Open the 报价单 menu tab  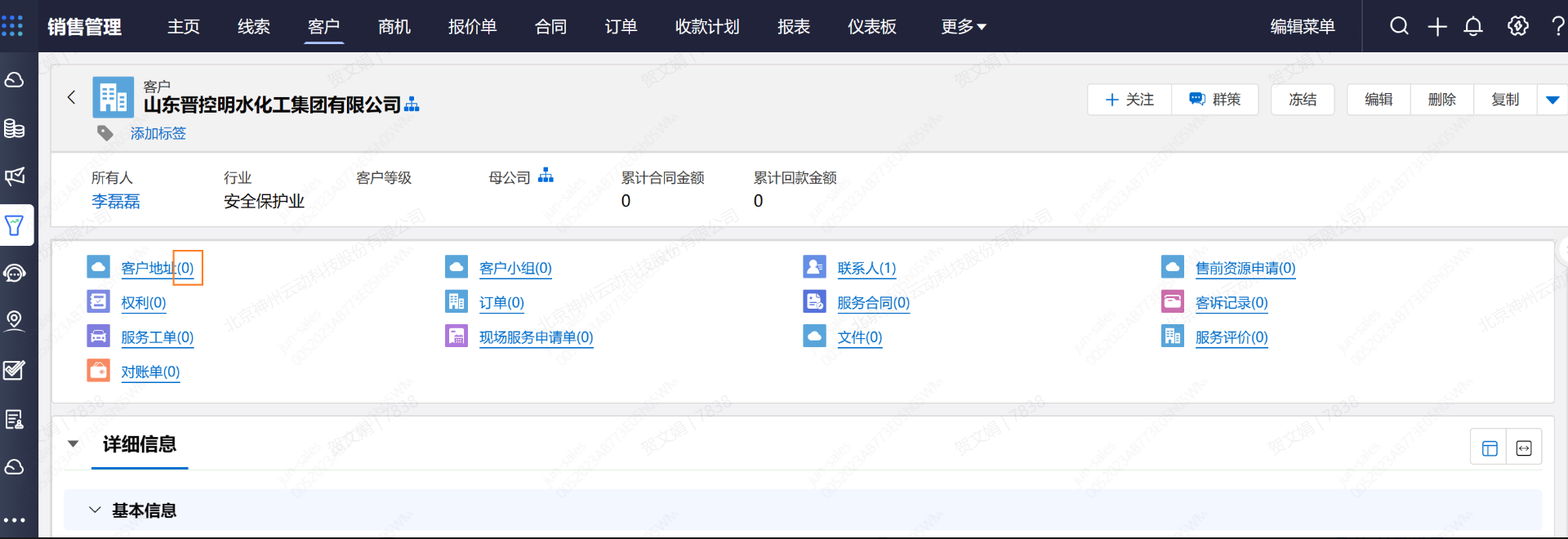pyautogui.click(x=472, y=27)
